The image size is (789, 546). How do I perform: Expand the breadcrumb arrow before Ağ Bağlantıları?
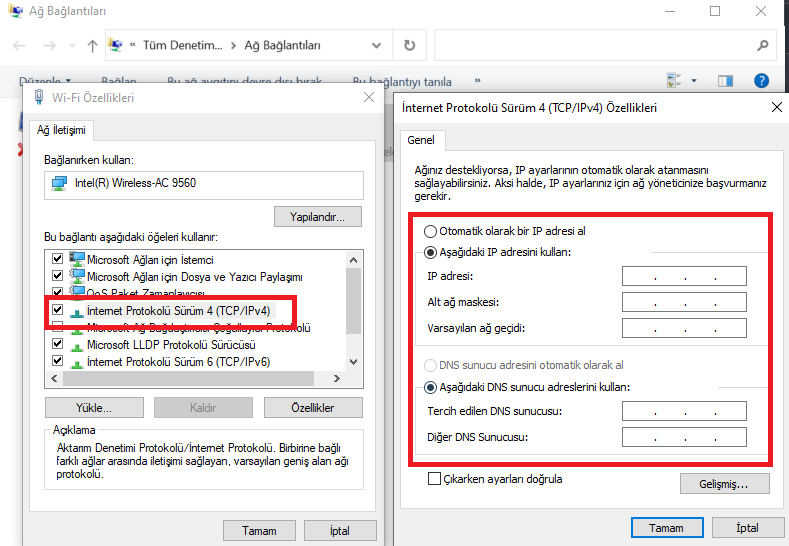233,46
